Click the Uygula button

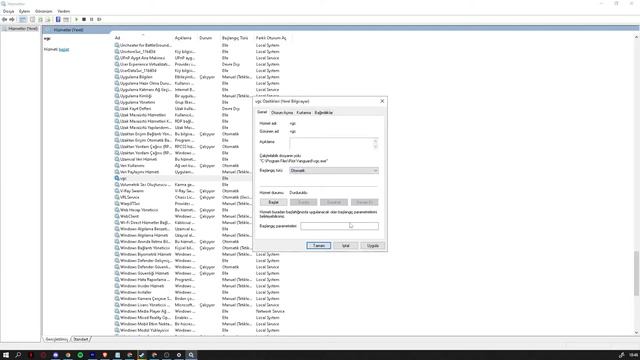tap(373, 246)
